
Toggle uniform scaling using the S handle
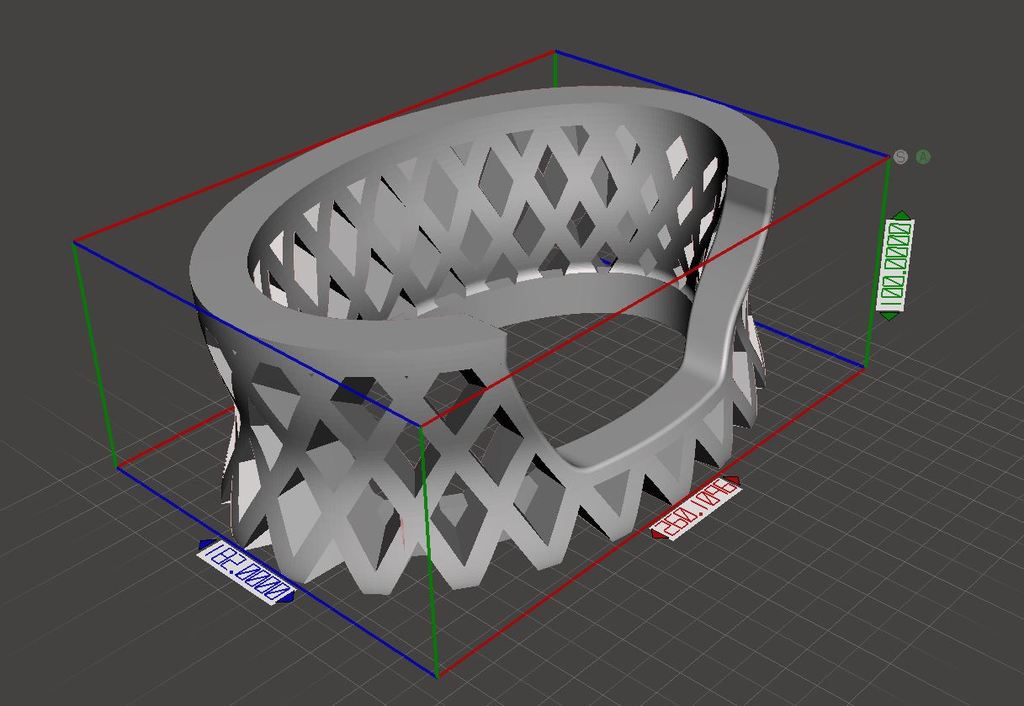click(900, 156)
